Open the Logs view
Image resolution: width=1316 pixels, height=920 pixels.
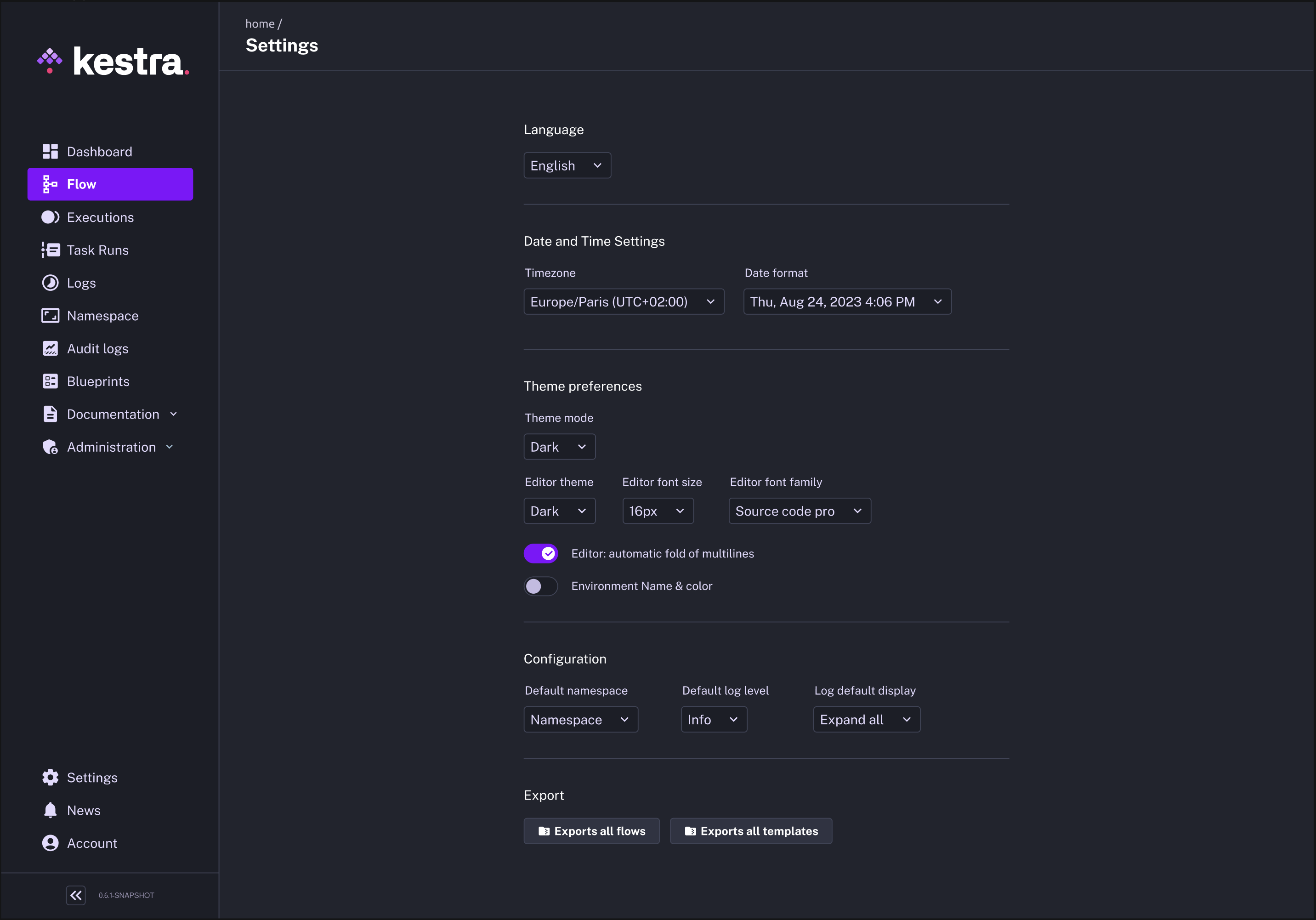coord(81,283)
